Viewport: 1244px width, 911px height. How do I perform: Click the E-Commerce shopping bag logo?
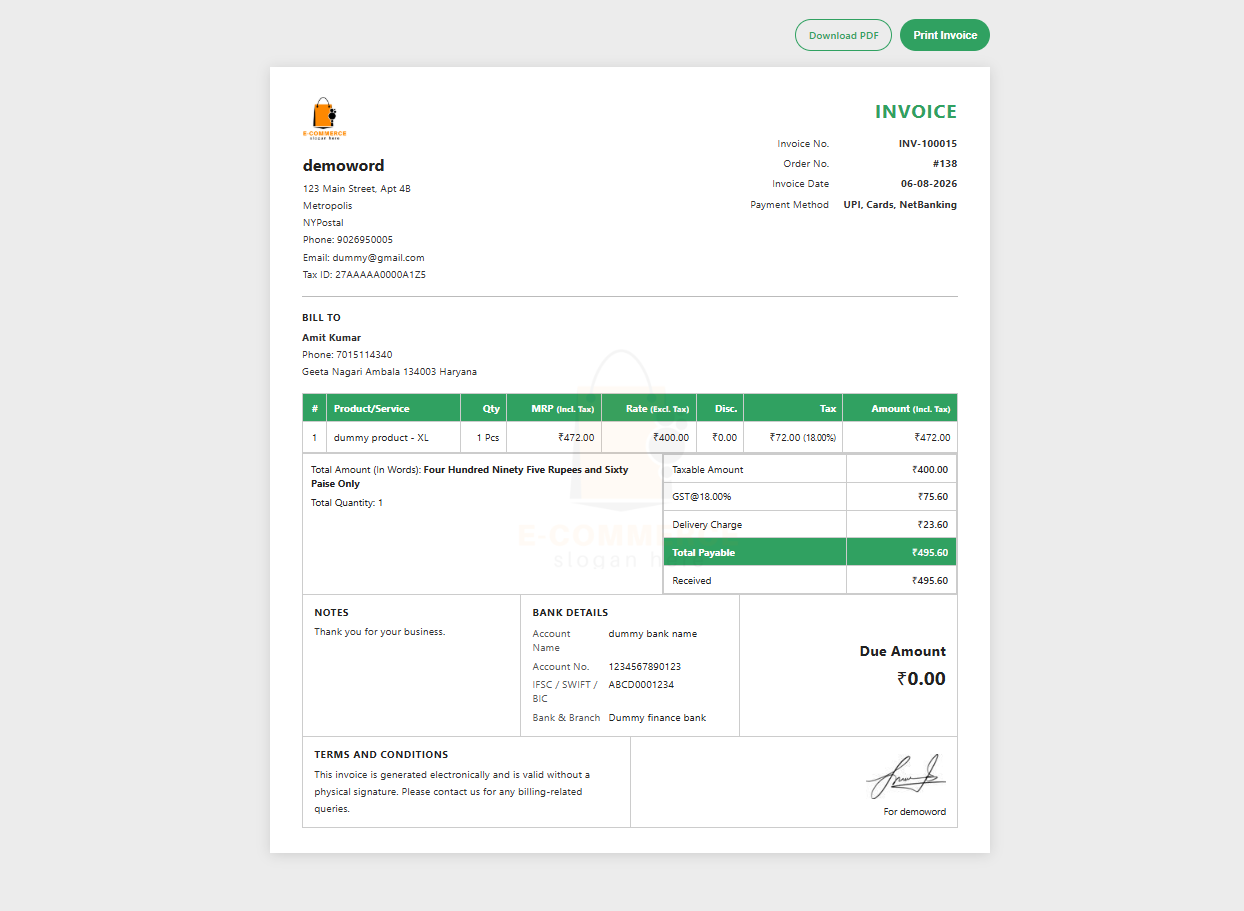pos(325,118)
